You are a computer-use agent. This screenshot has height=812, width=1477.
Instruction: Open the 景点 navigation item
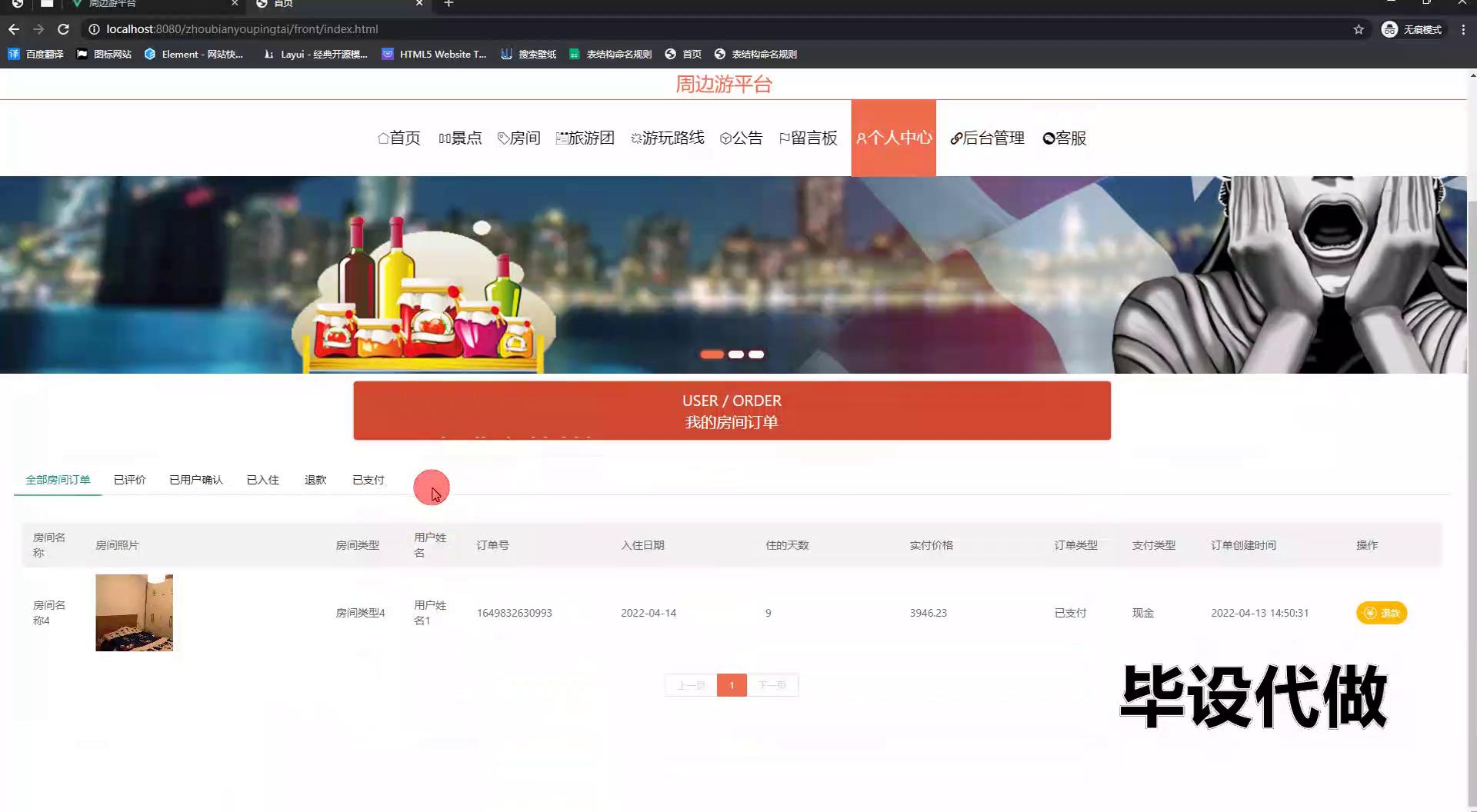(460, 138)
